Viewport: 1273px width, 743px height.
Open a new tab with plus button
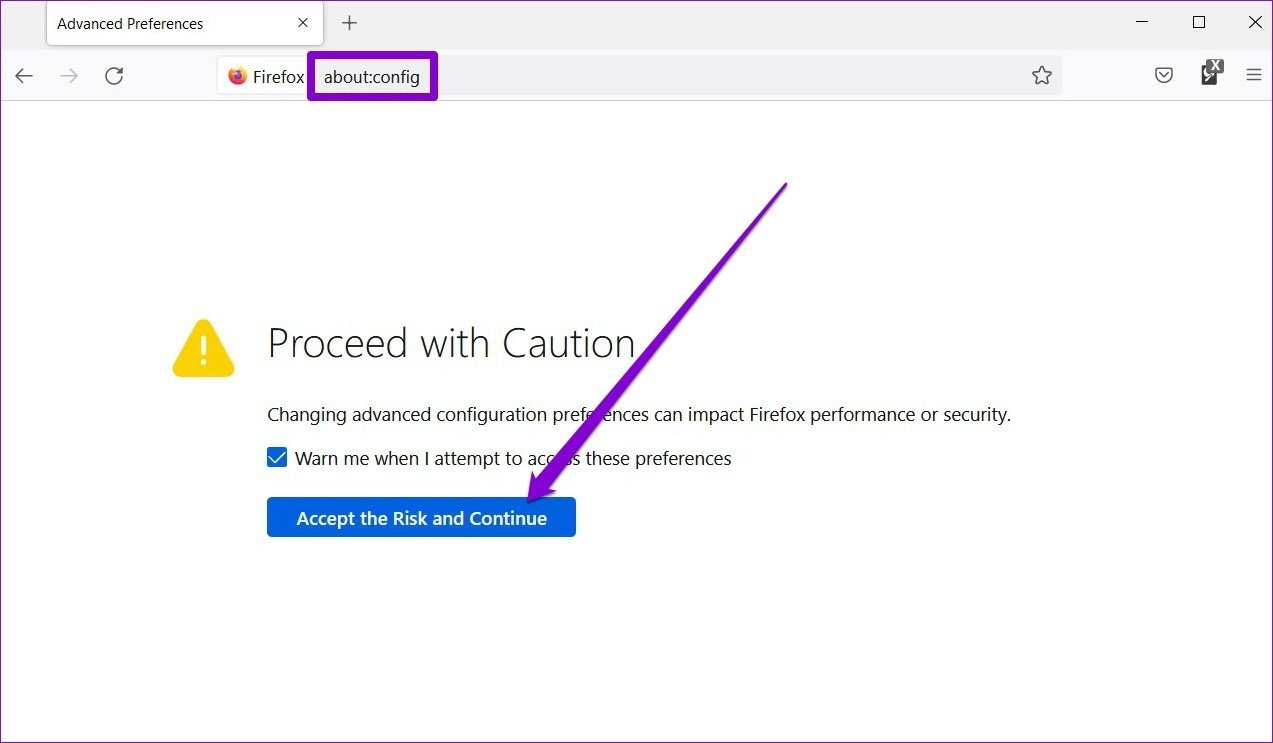349,23
